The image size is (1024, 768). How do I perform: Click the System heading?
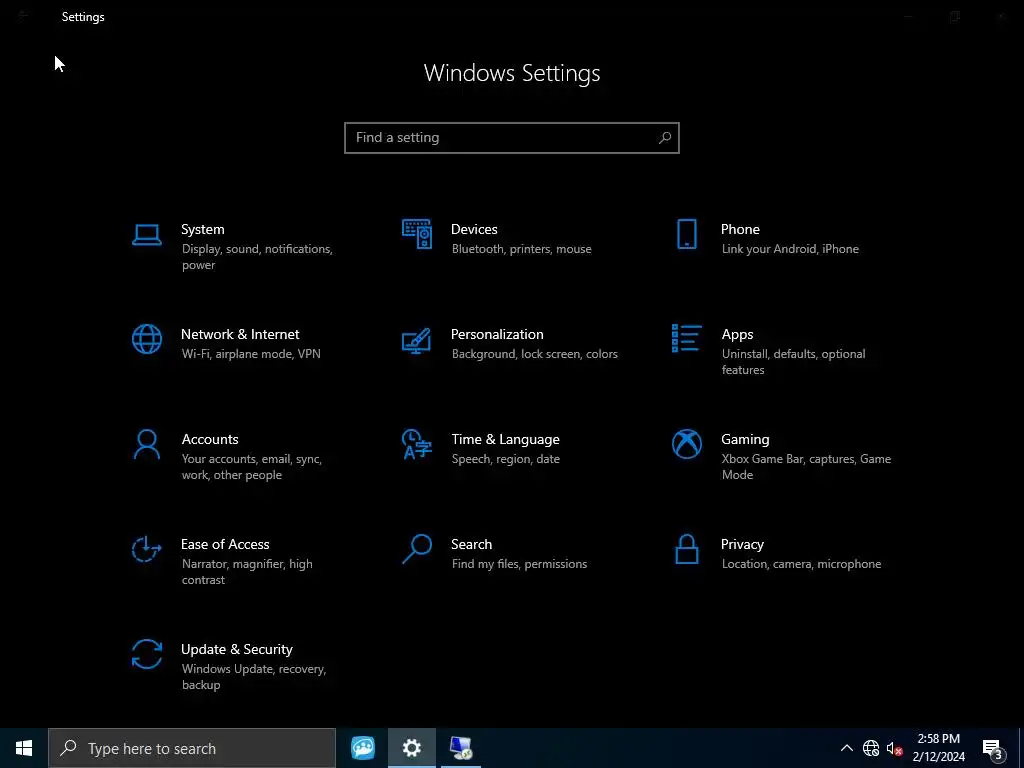click(202, 229)
